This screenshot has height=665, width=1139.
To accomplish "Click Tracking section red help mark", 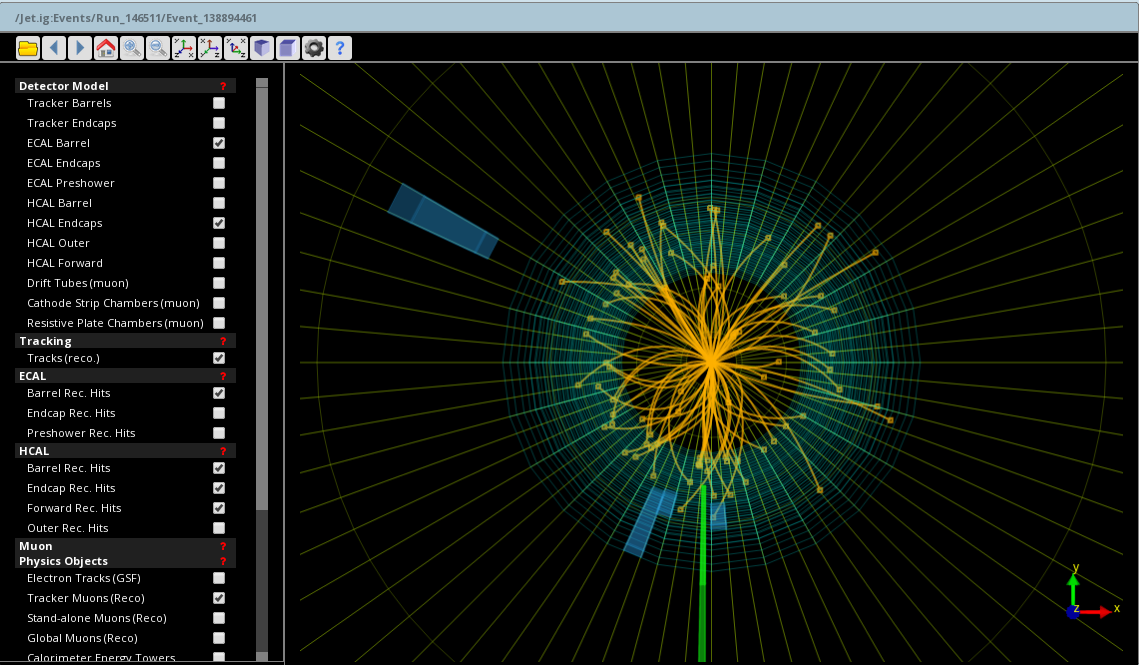I will 223,341.
